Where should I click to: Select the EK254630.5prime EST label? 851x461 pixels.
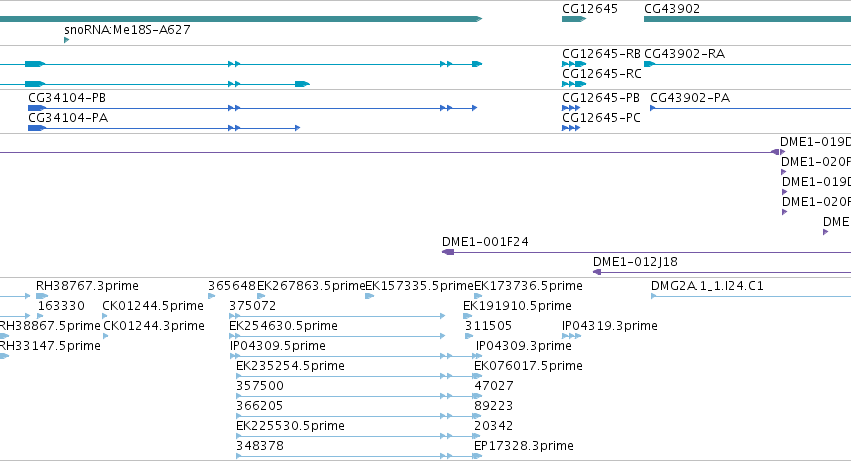click(283, 326)
